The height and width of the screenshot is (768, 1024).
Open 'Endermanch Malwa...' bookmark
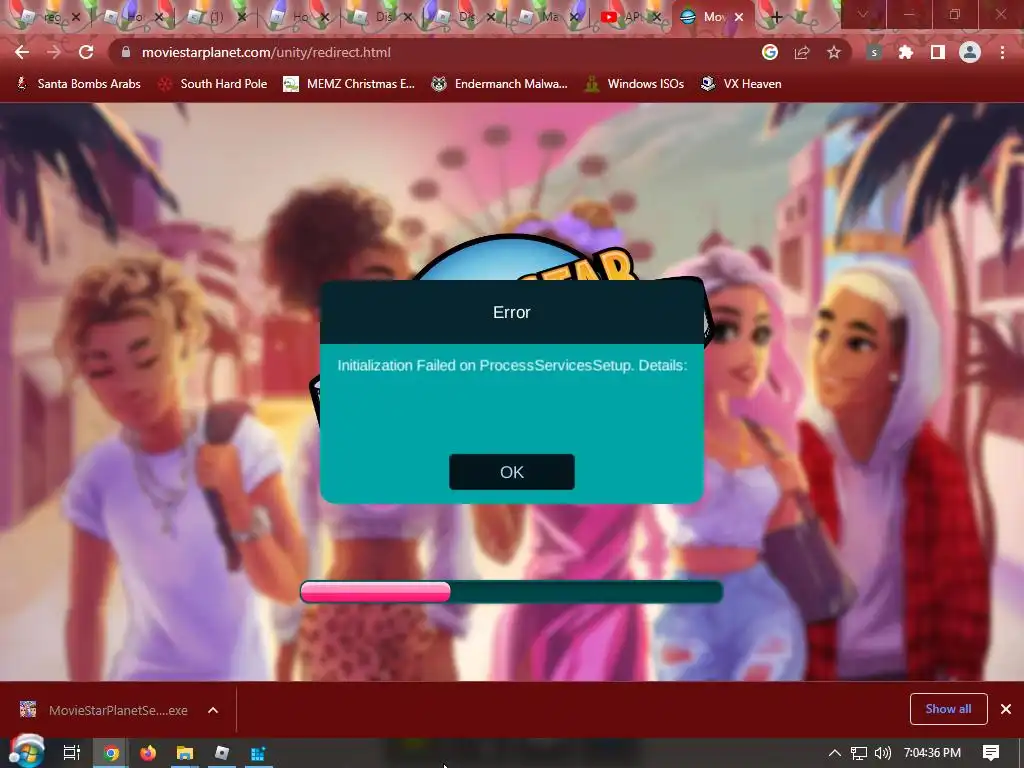[500, 84]
